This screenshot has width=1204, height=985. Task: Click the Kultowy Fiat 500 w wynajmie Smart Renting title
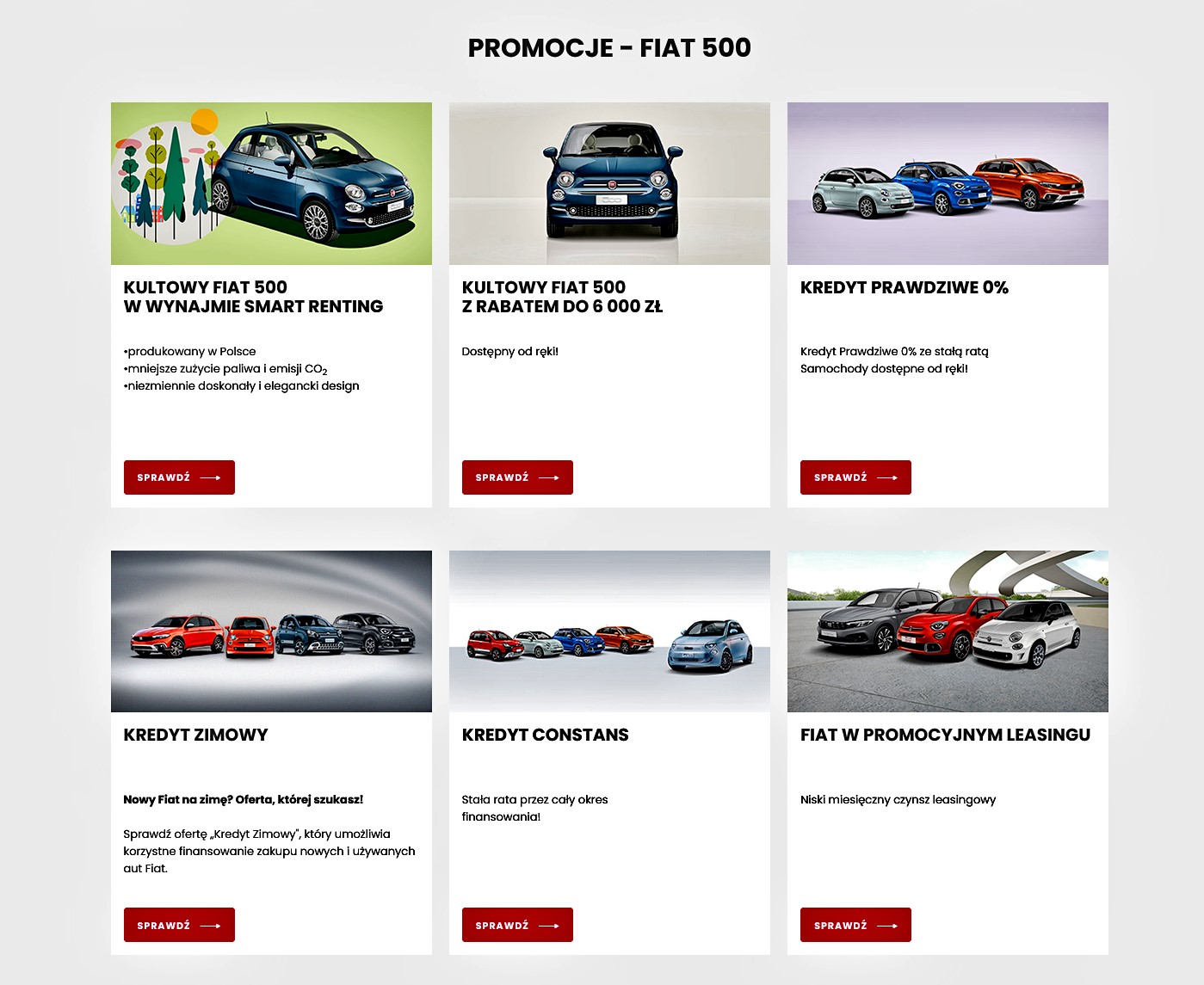(x=253, y=297)
